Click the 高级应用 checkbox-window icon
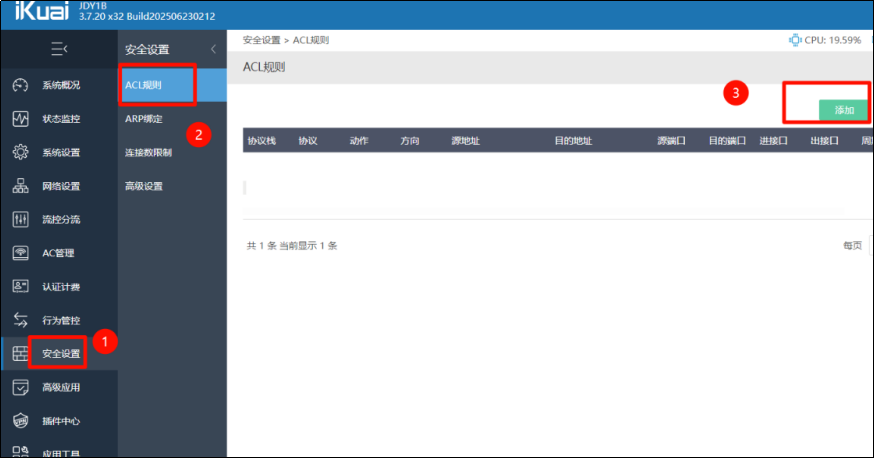875x458 pixels. click(x=21, y=387)
